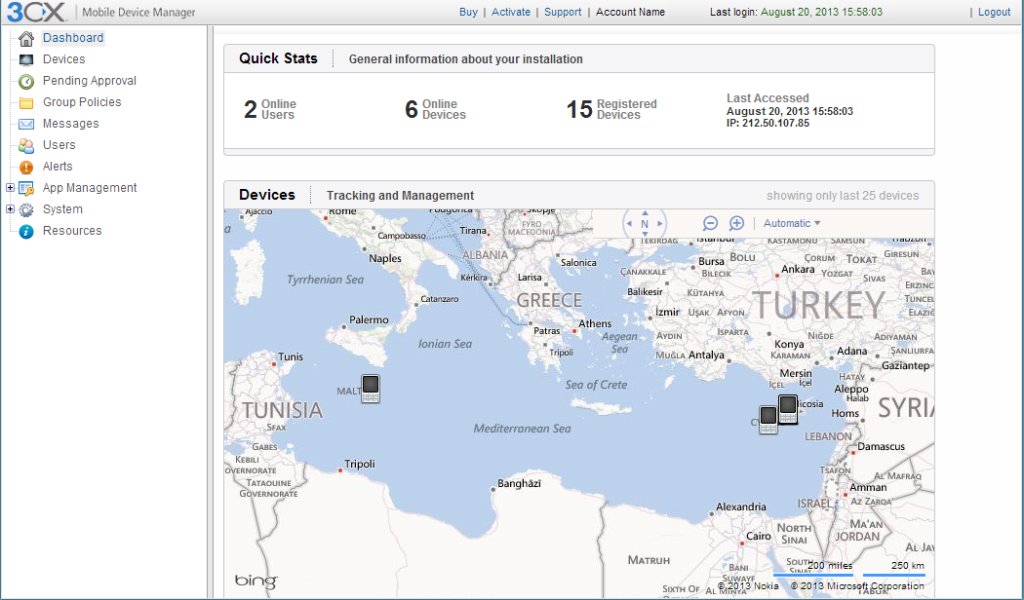Open Resources in the sidebar
Viewport: 1024px width, 600px height.
pos(72,231)
